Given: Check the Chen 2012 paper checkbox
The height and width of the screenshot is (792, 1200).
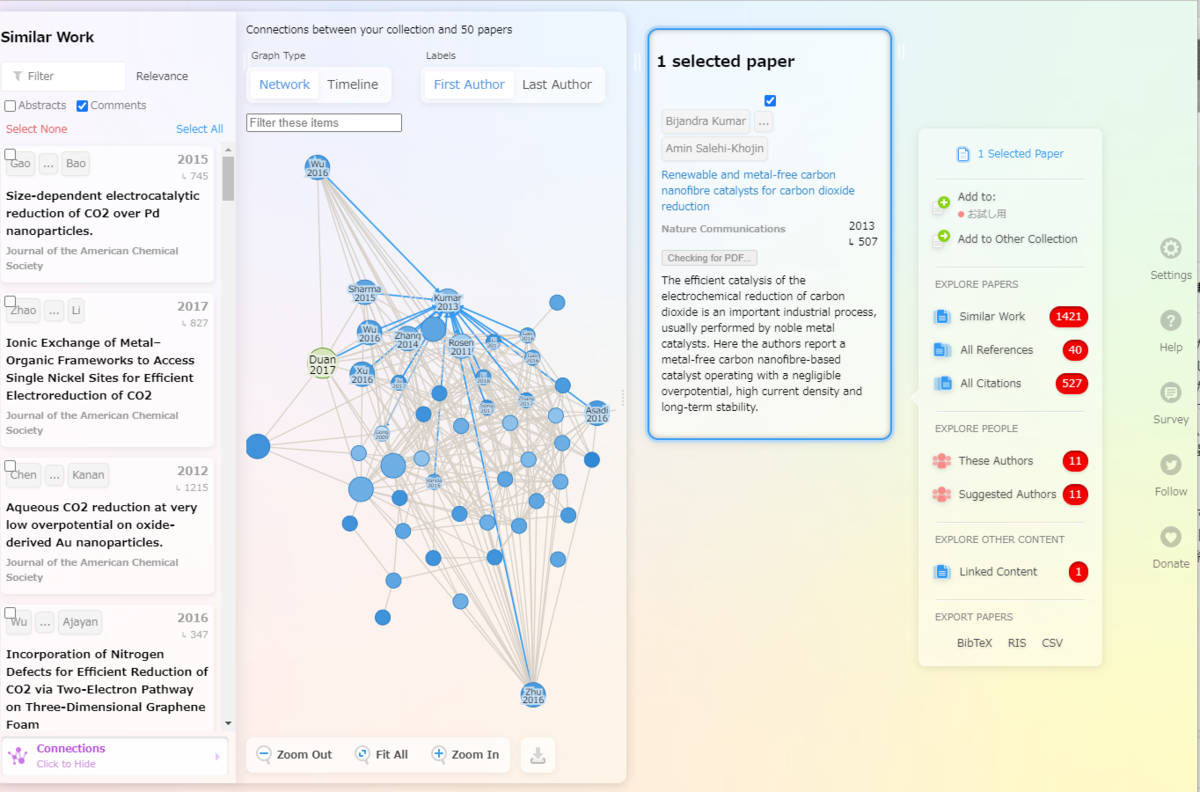Looking at the screenshot, I should (x=10, y=466).
